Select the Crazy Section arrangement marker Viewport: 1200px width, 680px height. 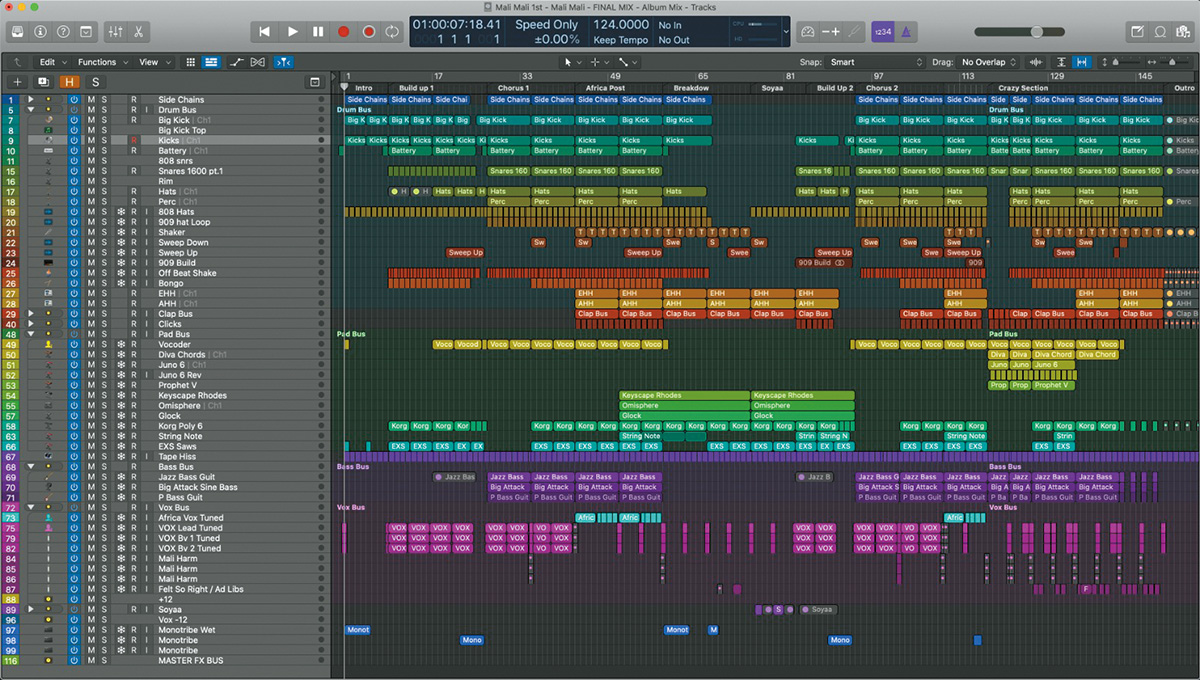1023,88
